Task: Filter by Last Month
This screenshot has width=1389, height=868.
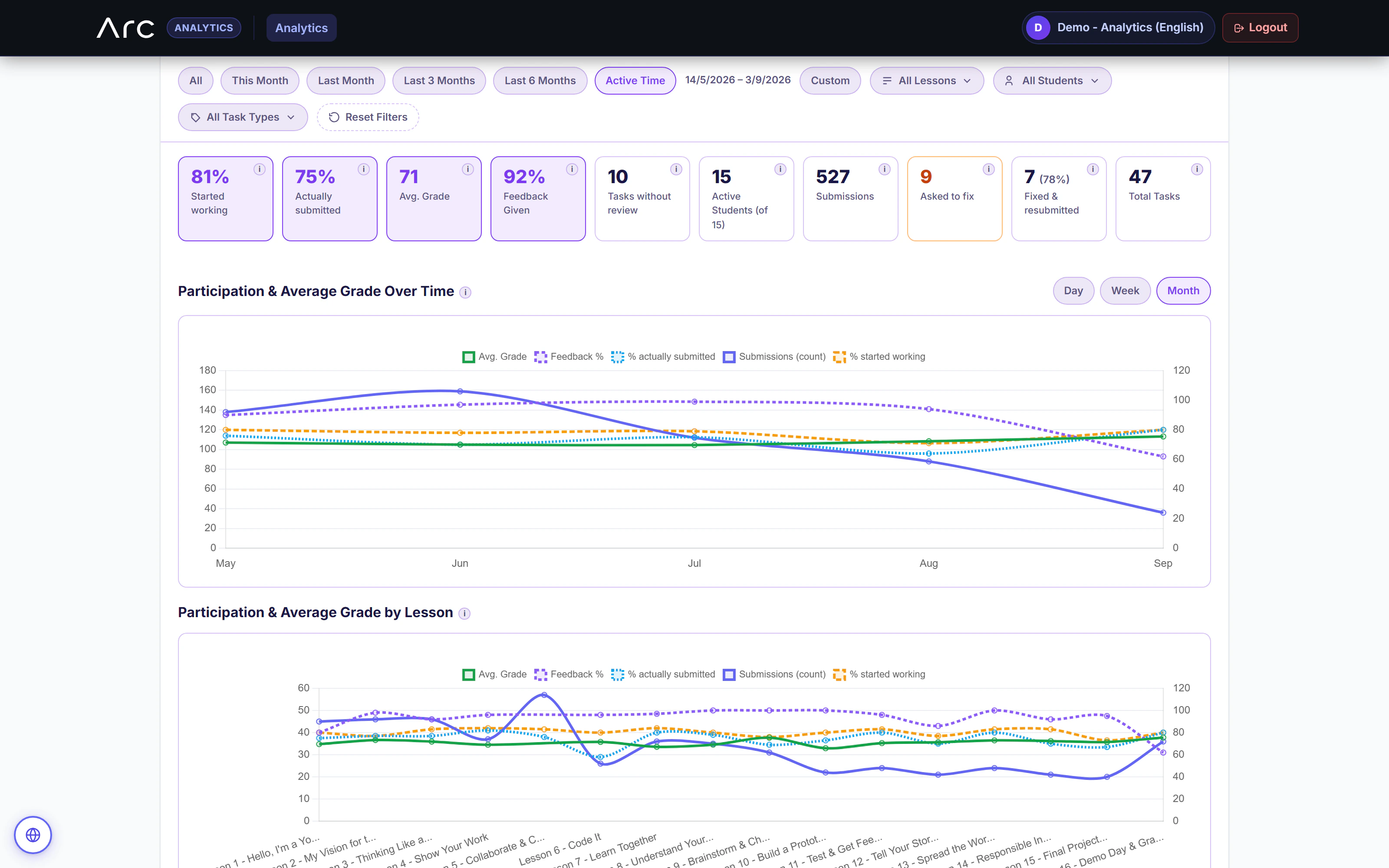Action: (x=346, y=81)
